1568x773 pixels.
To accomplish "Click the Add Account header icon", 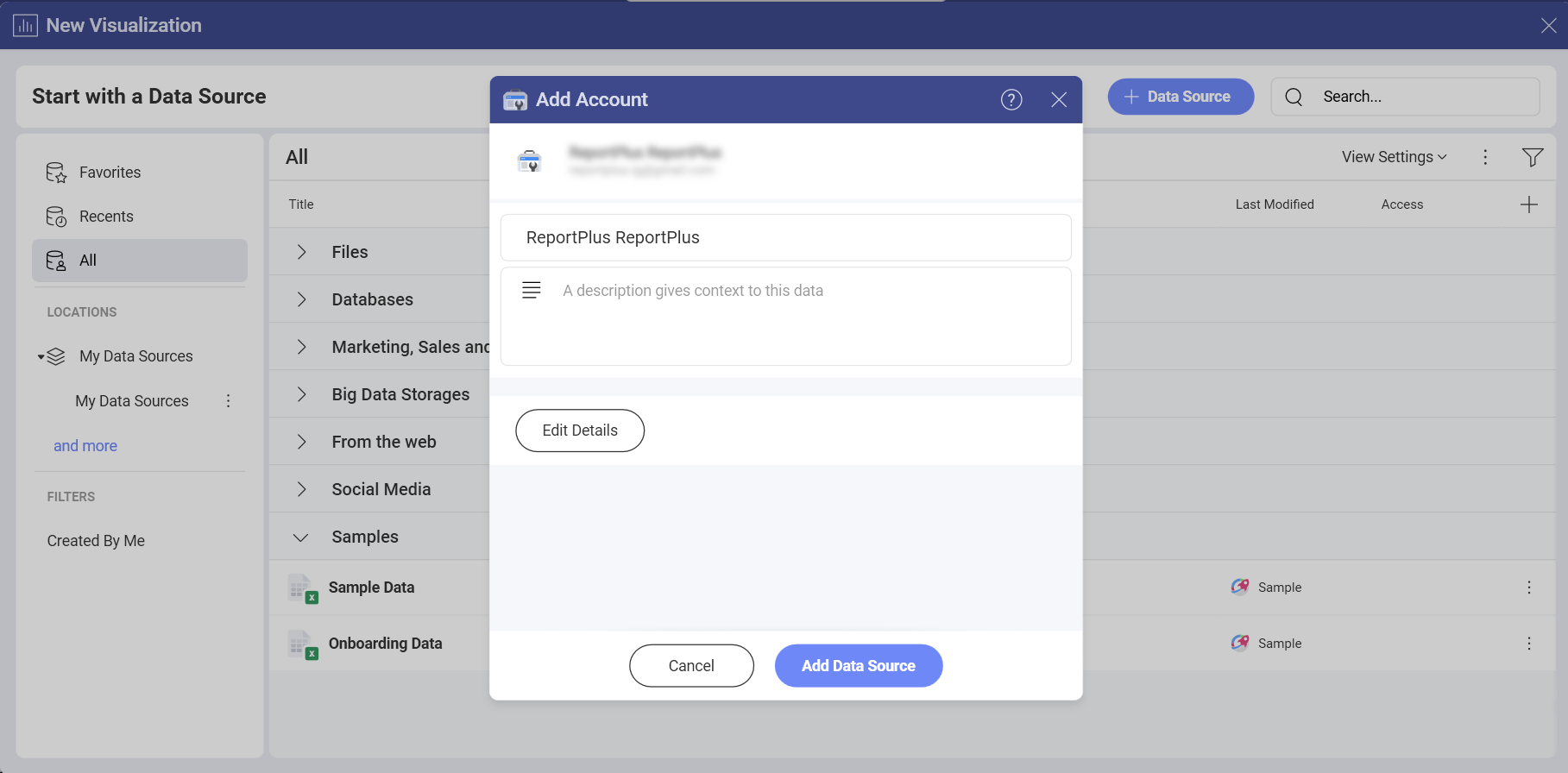I will click(x=515, y=100).
